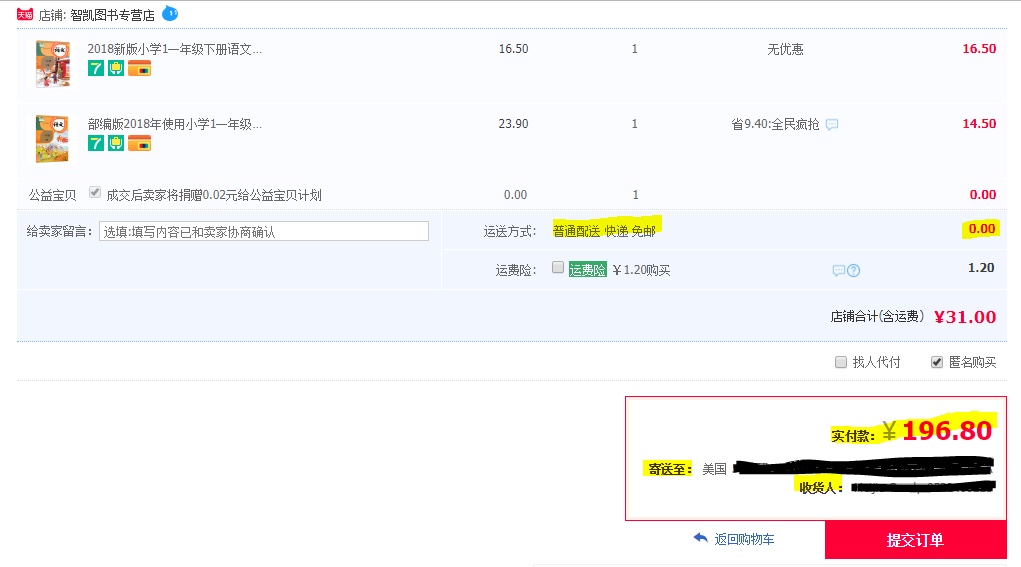This screenshot has height=567, width=1021.
Task: Click the green 7-day return icon on first book
Action: [x=96, y=68]
